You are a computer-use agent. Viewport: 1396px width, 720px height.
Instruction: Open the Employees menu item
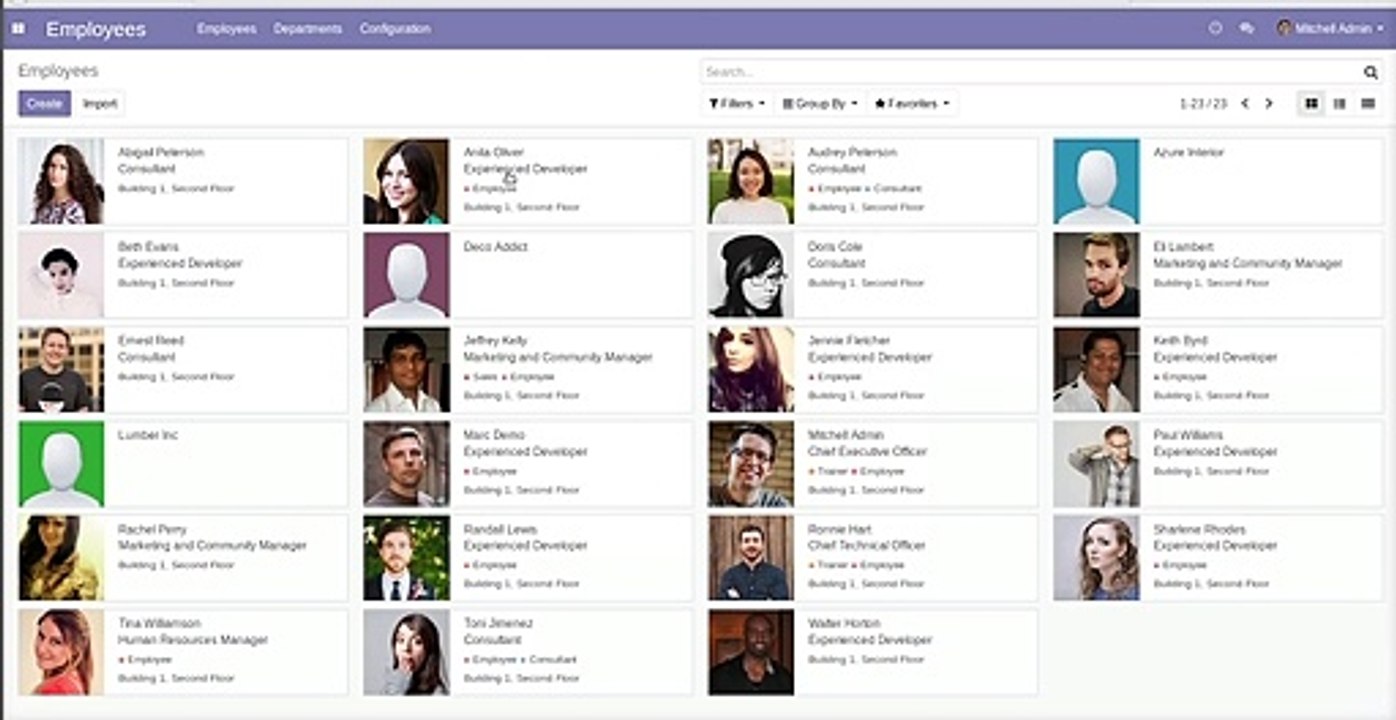(x=226, y=29)
